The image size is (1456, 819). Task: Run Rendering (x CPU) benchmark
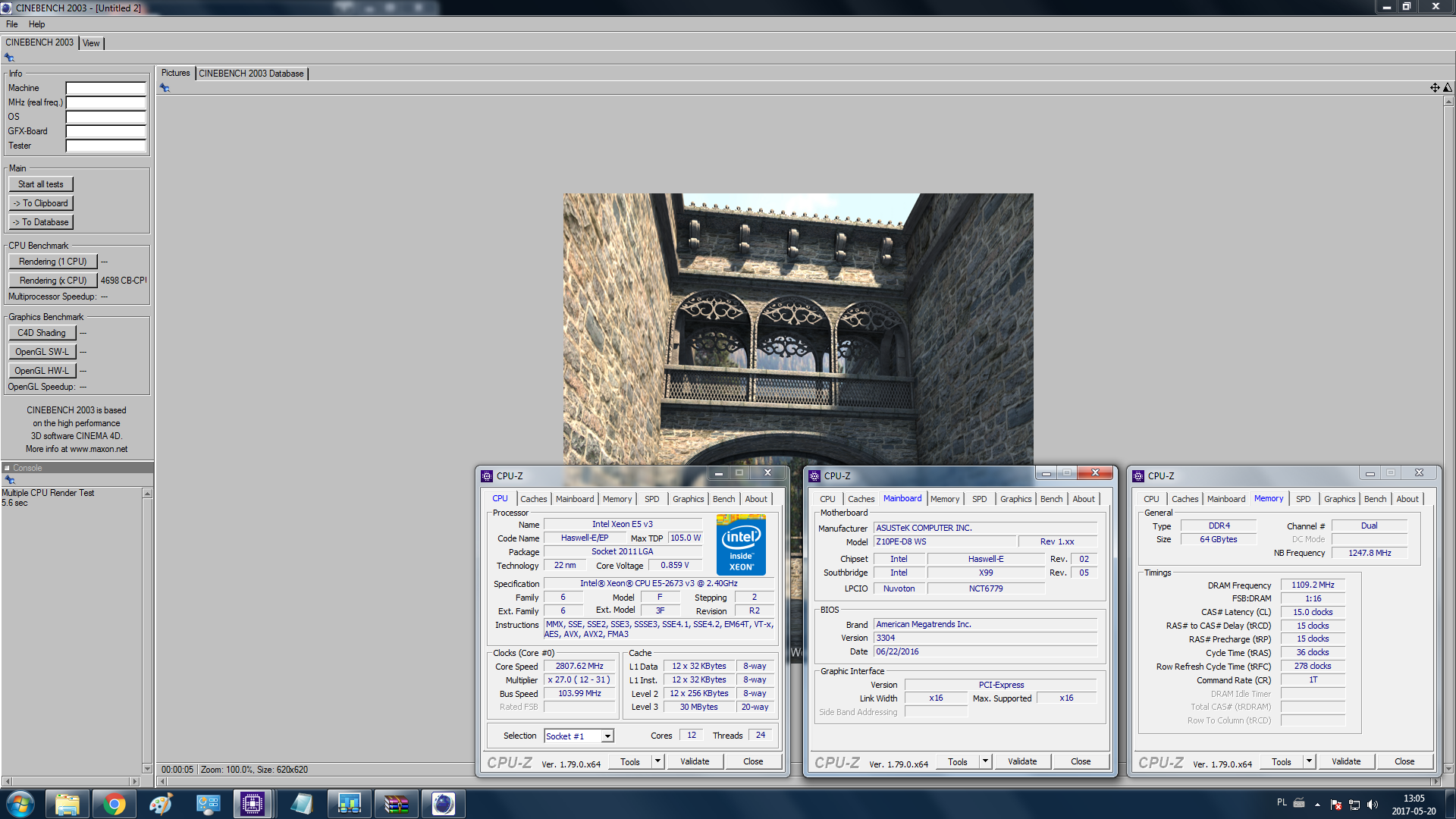coord(53,281)
